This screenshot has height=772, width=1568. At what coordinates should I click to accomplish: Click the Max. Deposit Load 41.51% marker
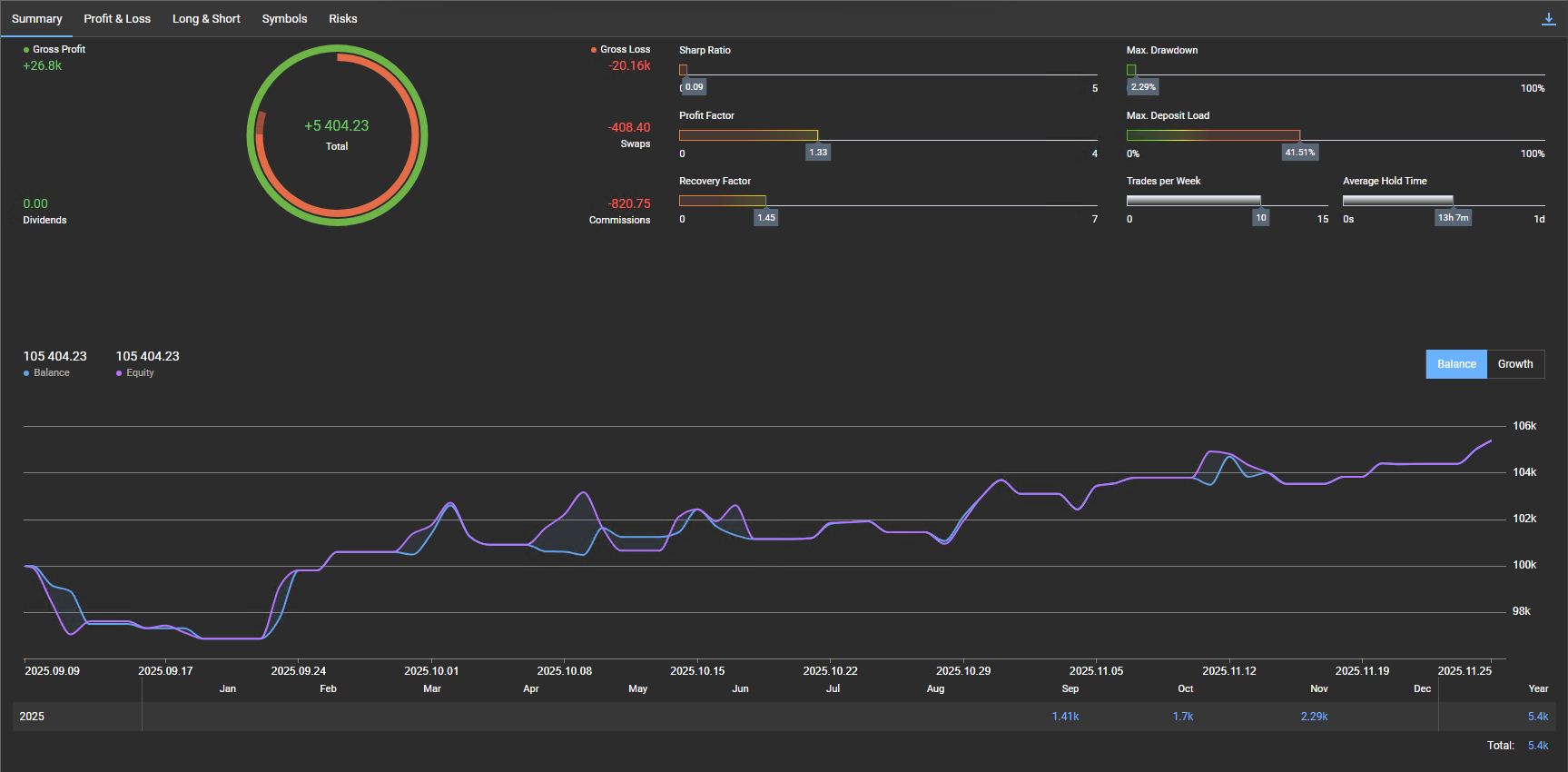(1299, 153)
